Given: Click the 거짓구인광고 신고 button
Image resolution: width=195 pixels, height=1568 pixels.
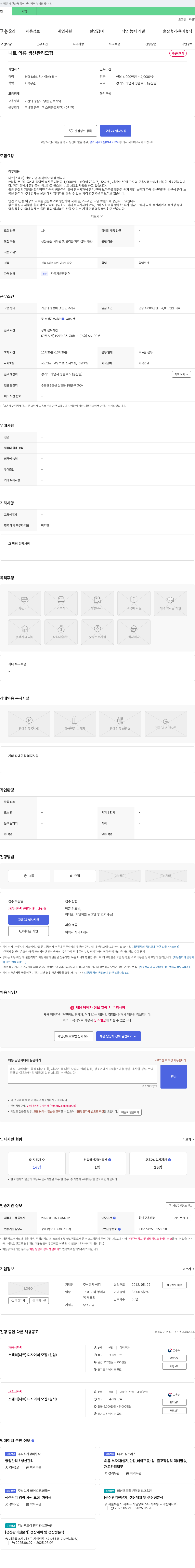Looking at the screenshot, I should click(x=180, y=1205).
